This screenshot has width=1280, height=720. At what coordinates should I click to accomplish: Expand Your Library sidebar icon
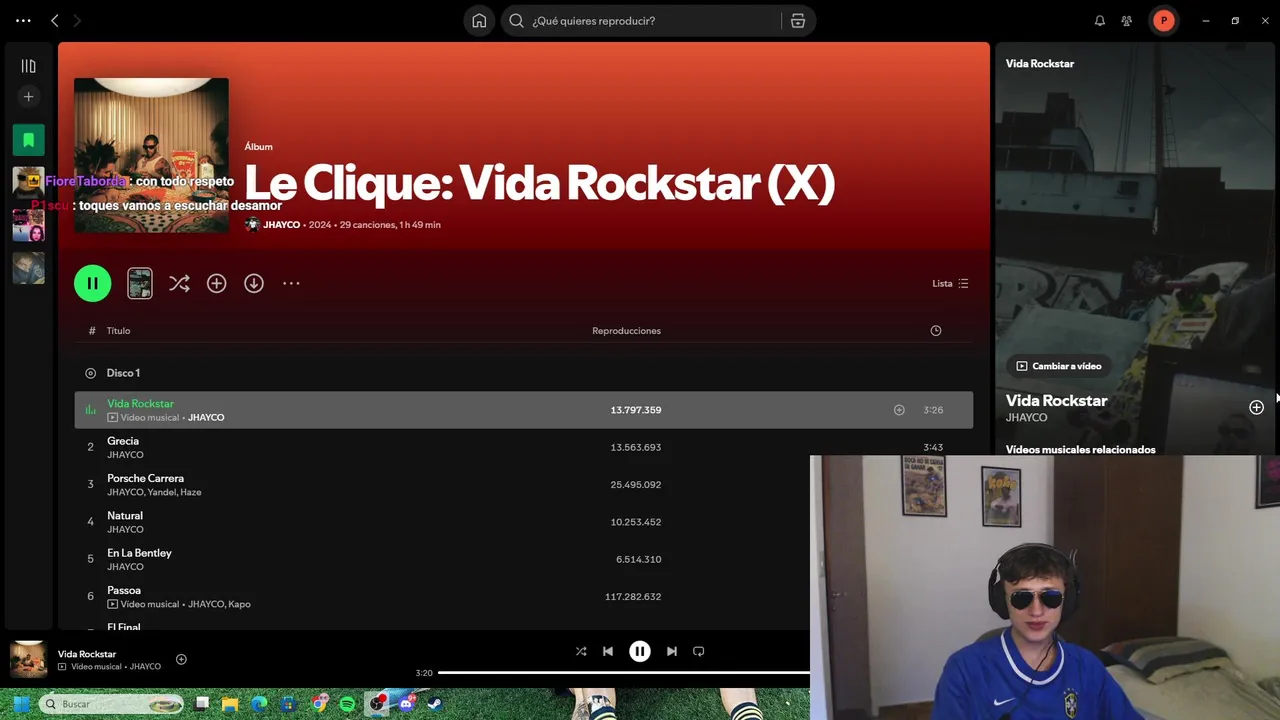28,66
